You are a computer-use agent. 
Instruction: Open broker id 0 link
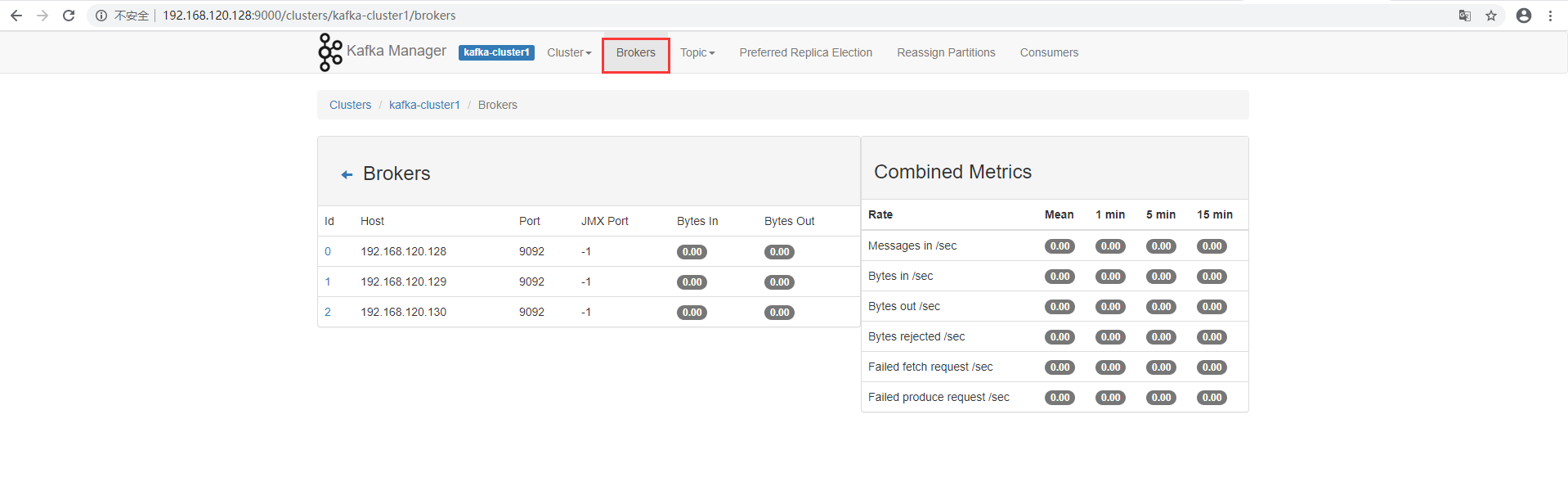(x=328, y=251)
